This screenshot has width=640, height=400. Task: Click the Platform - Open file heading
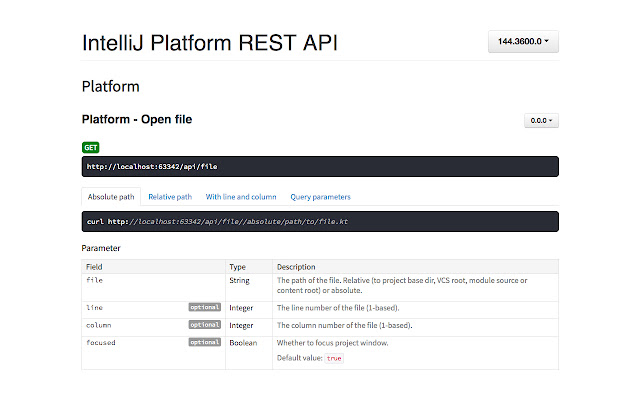point(137,120)
